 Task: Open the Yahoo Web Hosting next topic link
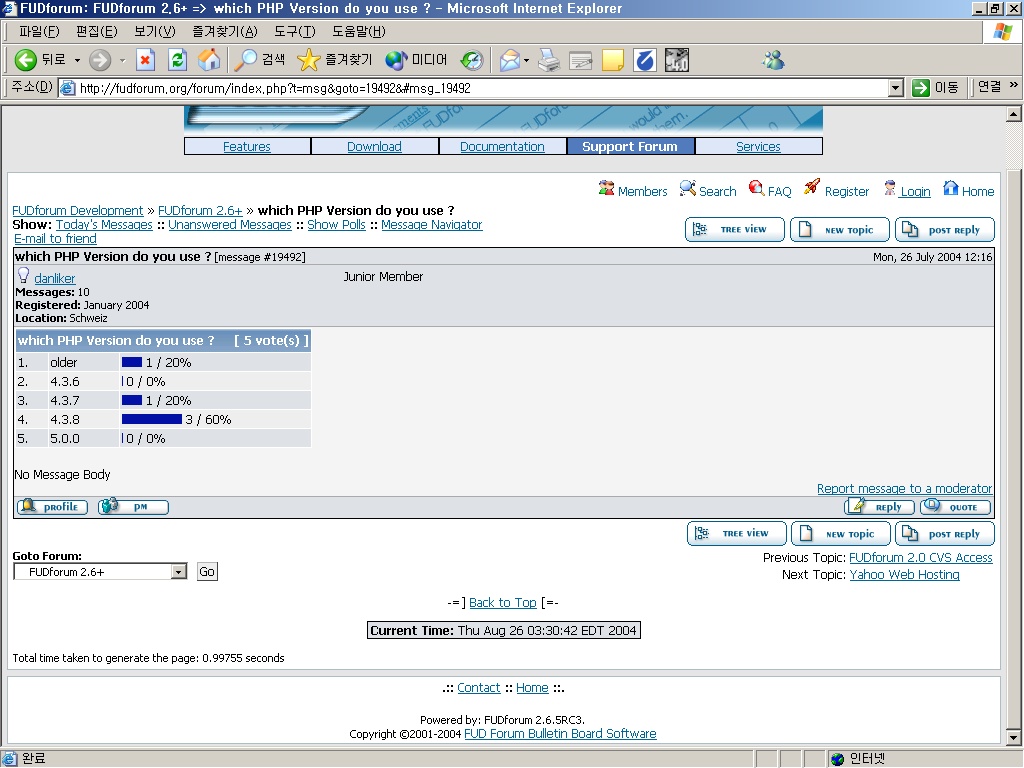coord(904,575)
